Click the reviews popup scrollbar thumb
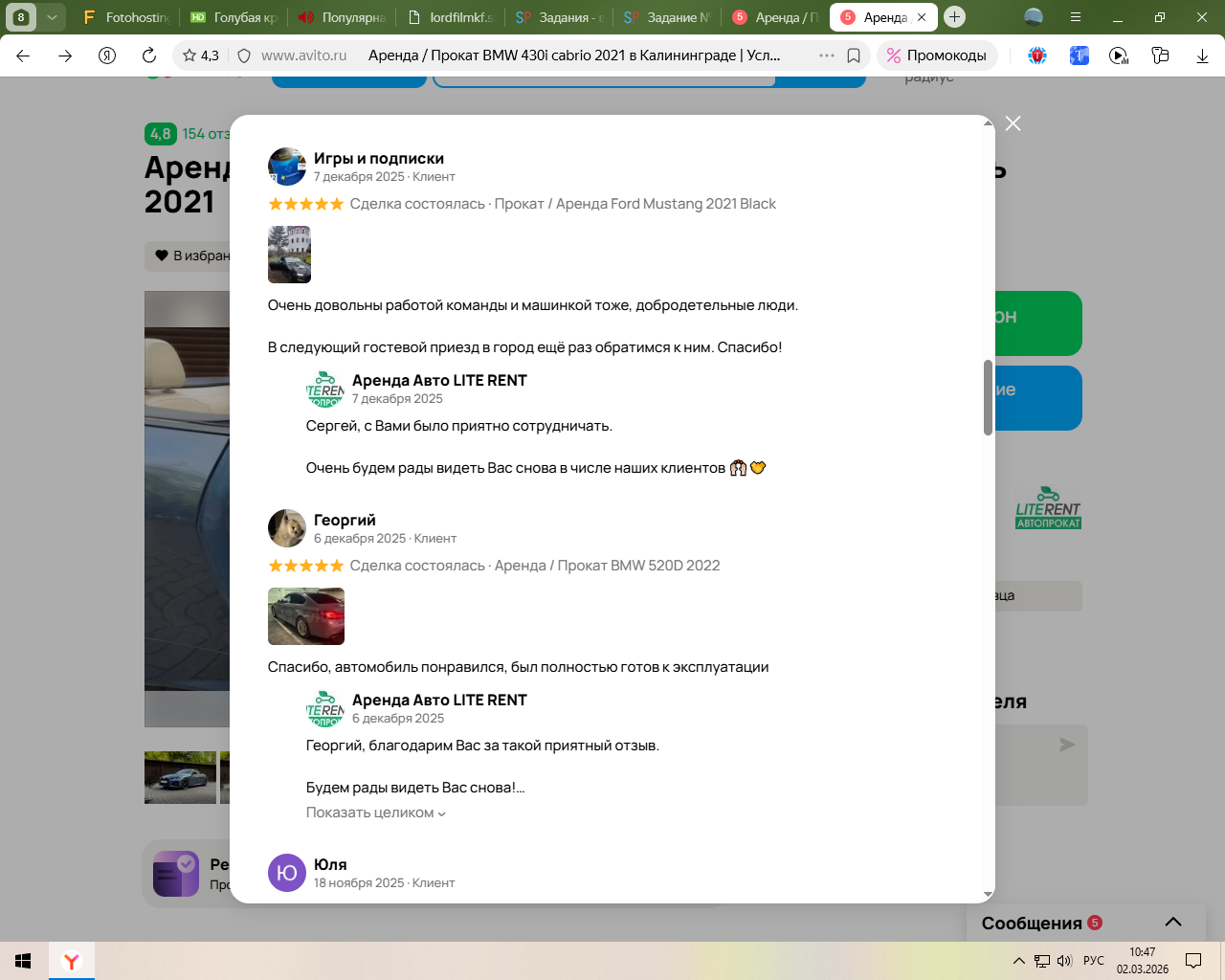The height and width of the screenshot is (980, 1225). tap(988, 397)
